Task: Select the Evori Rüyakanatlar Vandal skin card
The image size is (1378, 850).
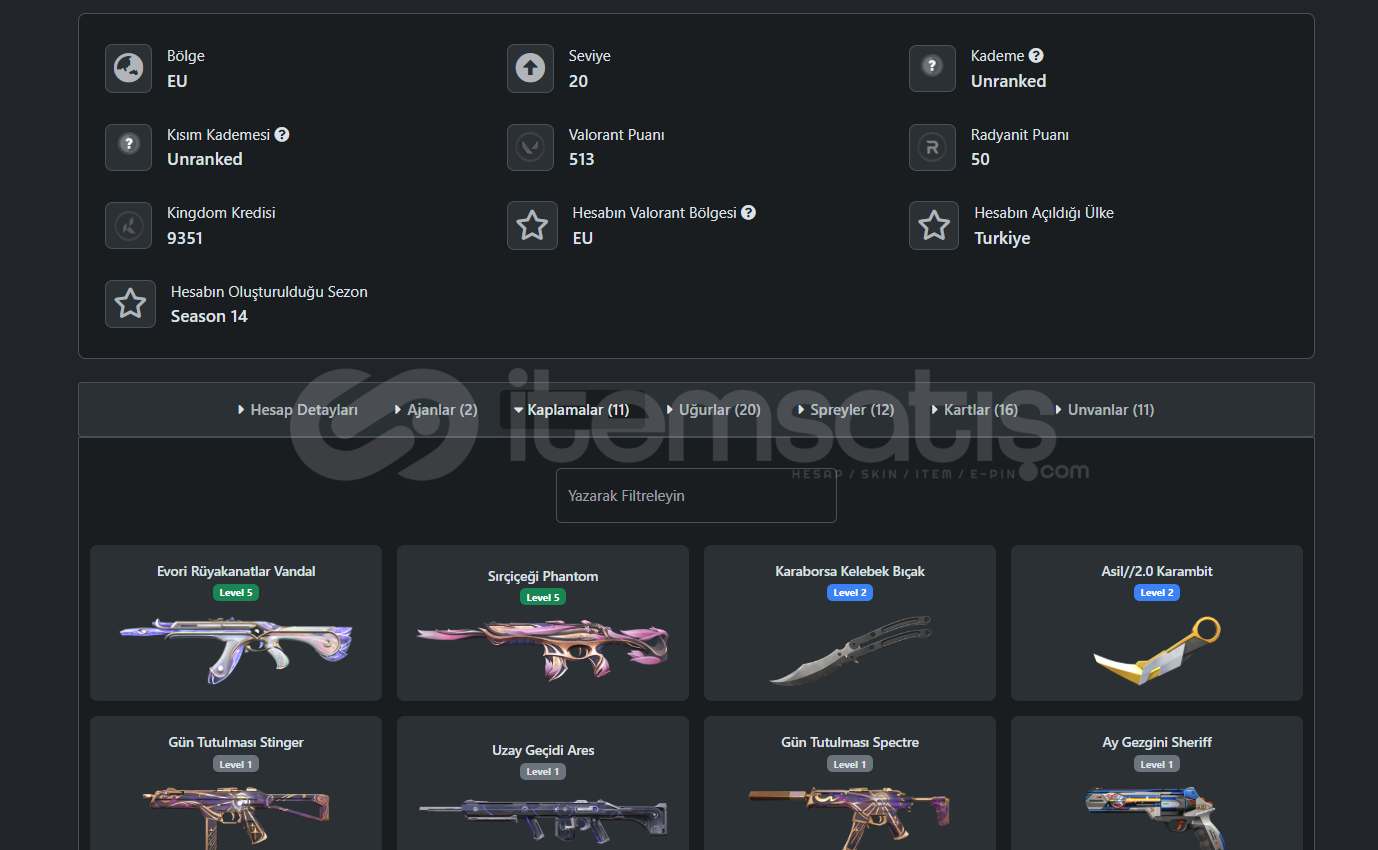Action: click(236, 623)
